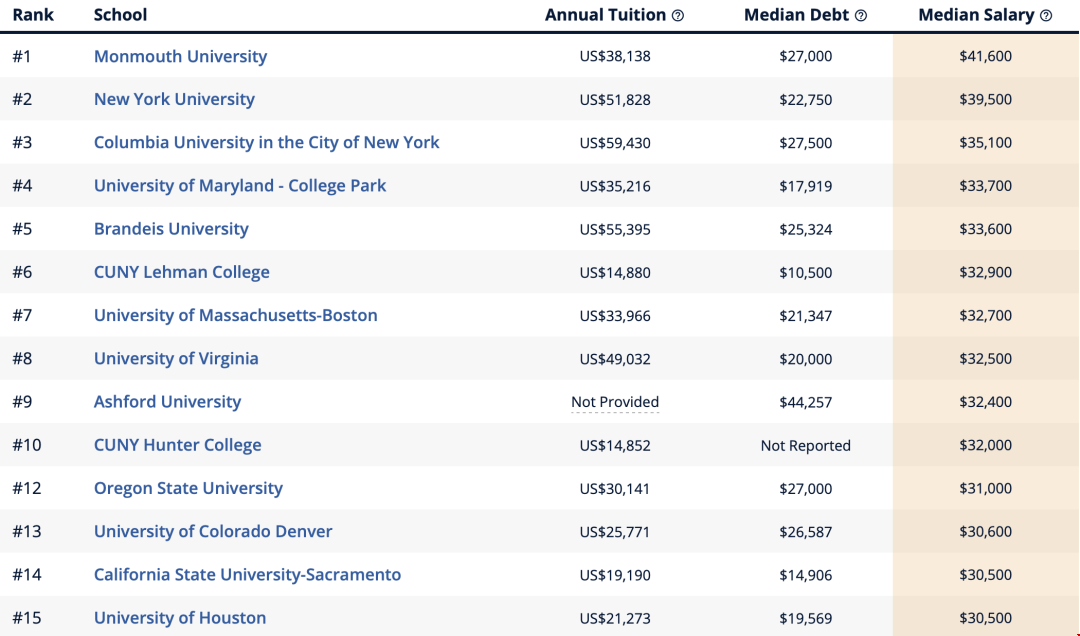This screenshot has width=1080, height=636.
Task: Open California State University-Sacramento link
Action: [247, 575]
